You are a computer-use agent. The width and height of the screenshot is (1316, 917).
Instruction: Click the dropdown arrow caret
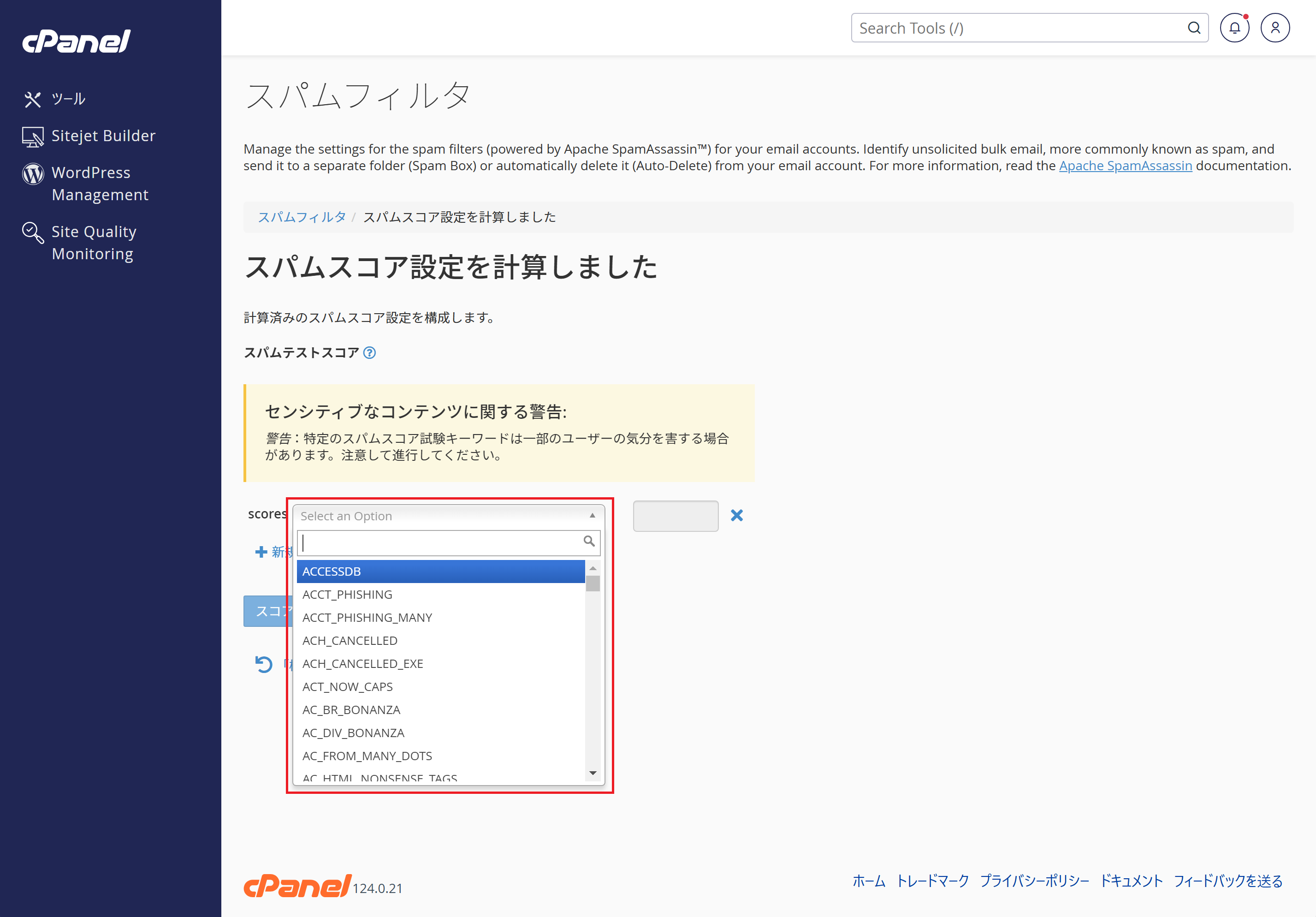click(592, 516)
